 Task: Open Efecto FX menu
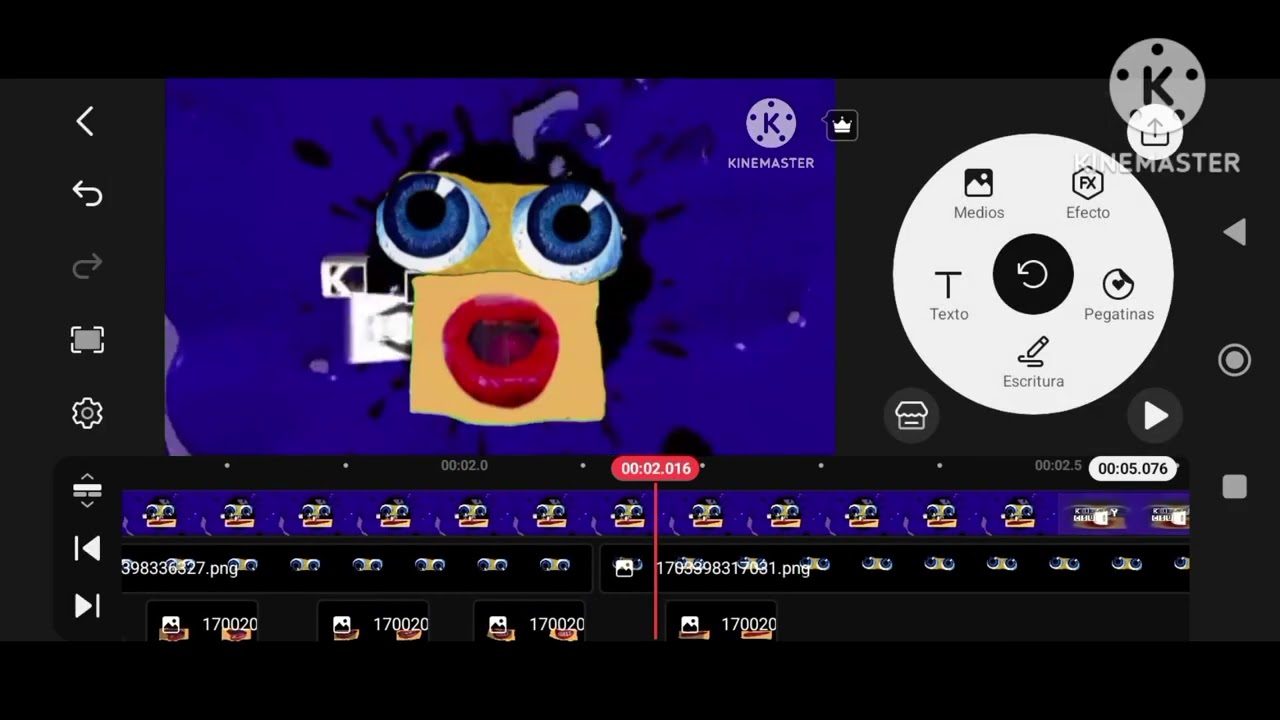coord(1087,194)
